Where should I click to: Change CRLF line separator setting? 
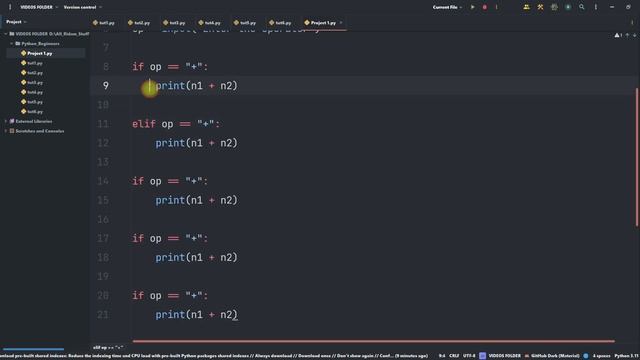tap(454, 356)
